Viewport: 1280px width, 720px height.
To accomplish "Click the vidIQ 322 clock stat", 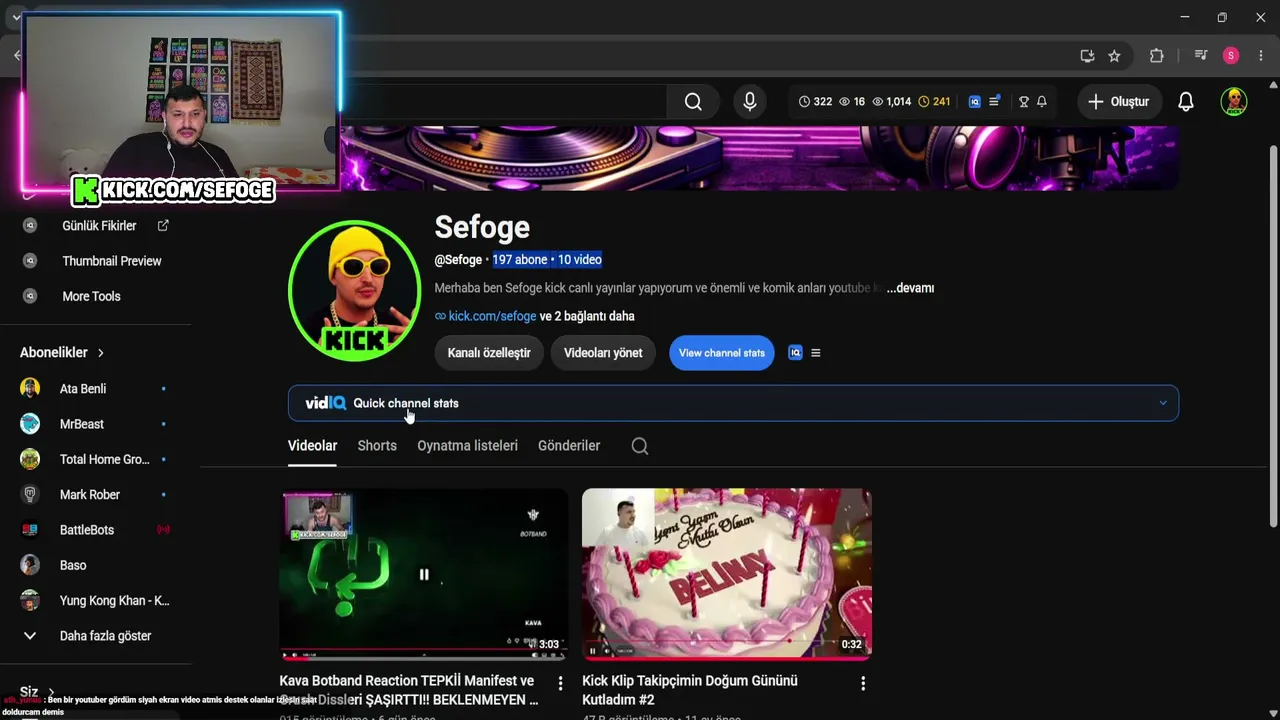I will click(815, 101).
